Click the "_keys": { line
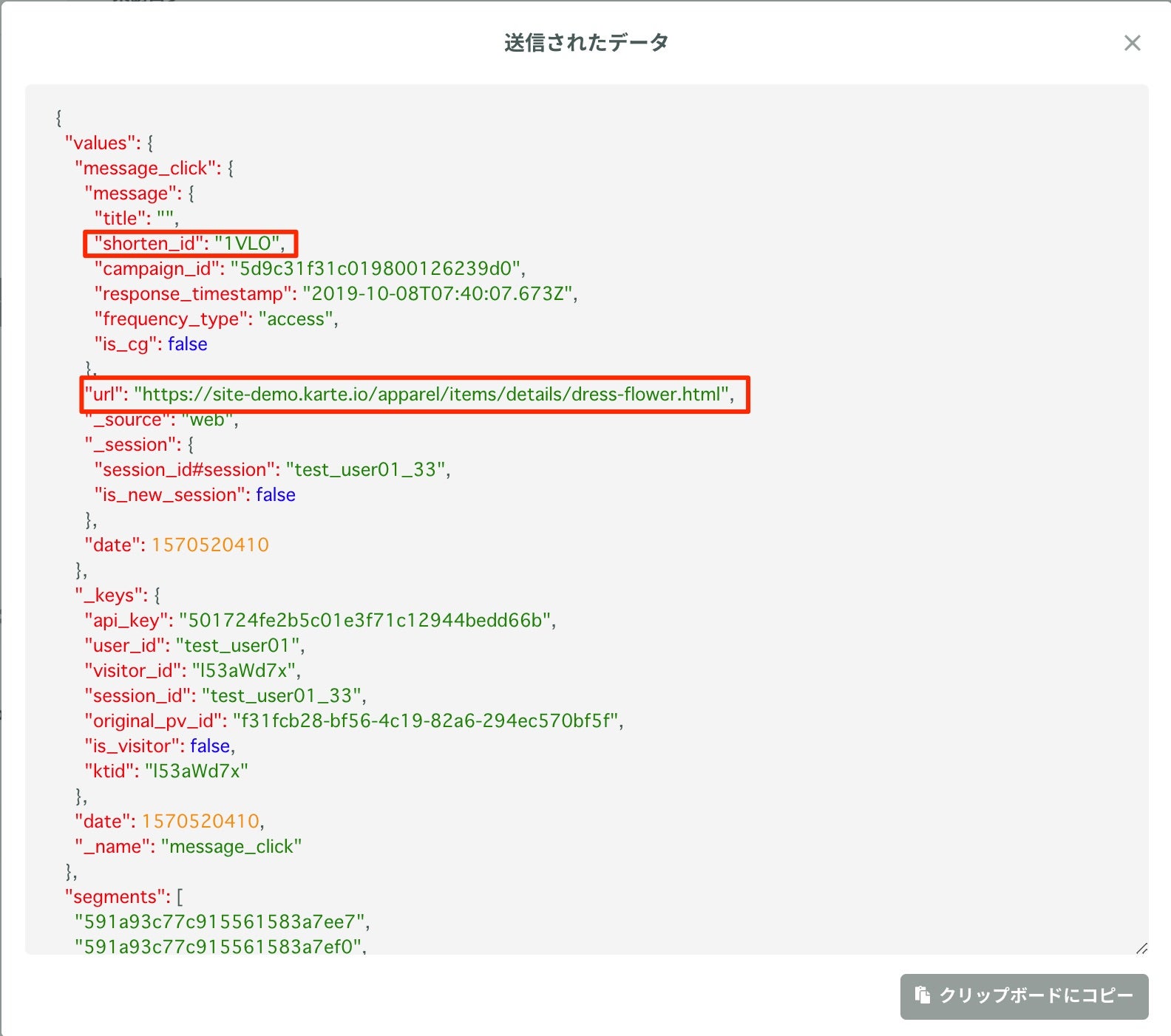Screen dimensions: 1171x1036 click(118, 595)
